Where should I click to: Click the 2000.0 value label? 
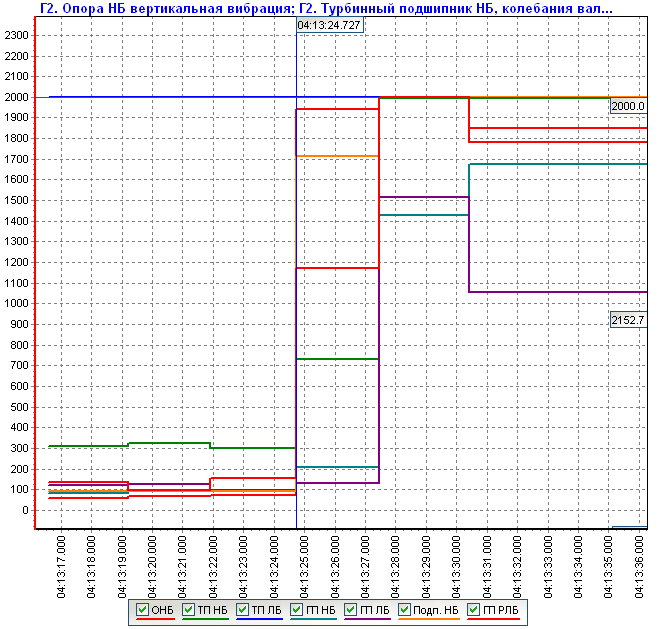click(x=628, y=106)
